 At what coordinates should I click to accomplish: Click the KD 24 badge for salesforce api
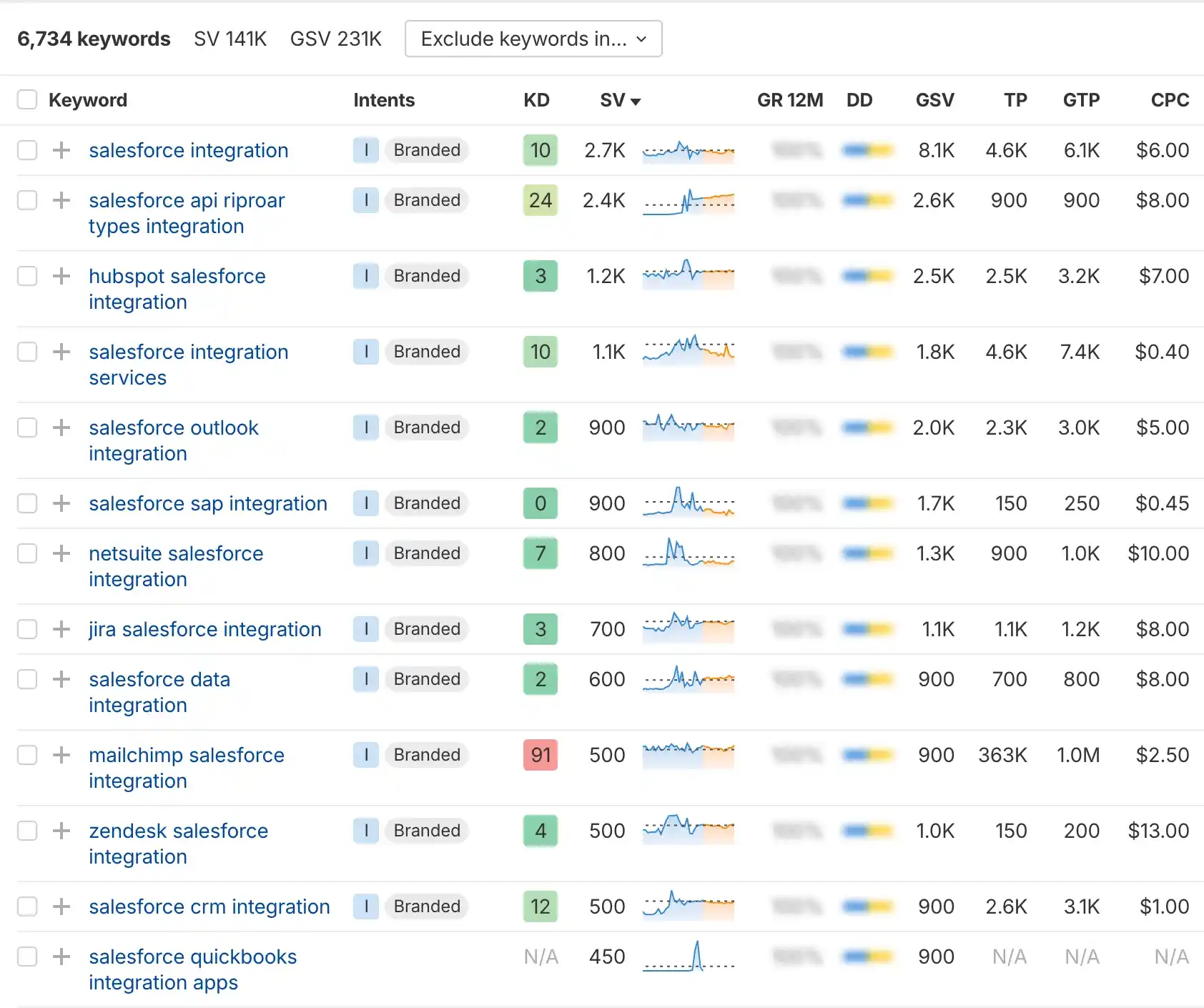point(541,200)
